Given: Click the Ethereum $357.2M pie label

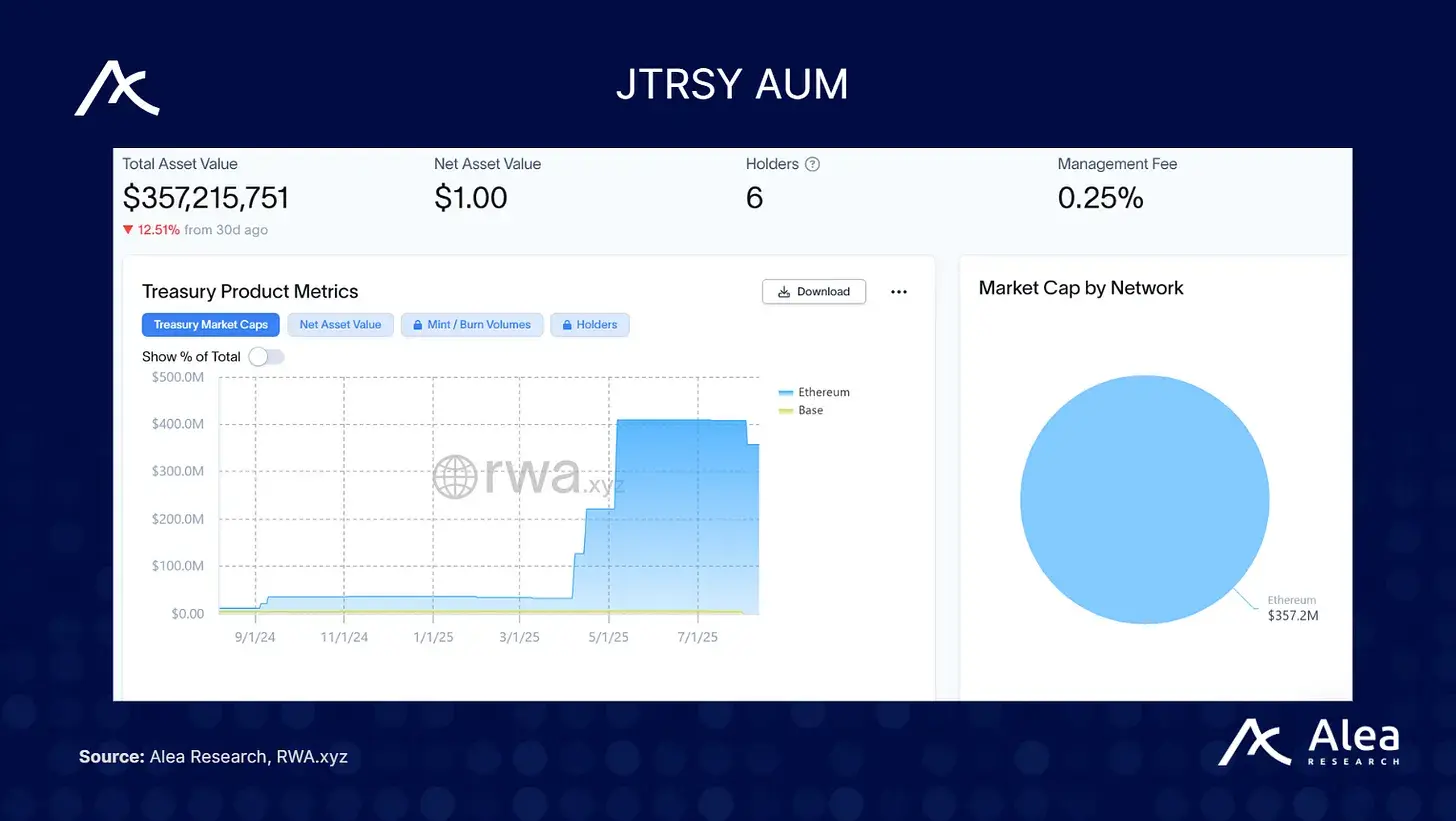Looking at the screenshot, I should click(1293, 608).
